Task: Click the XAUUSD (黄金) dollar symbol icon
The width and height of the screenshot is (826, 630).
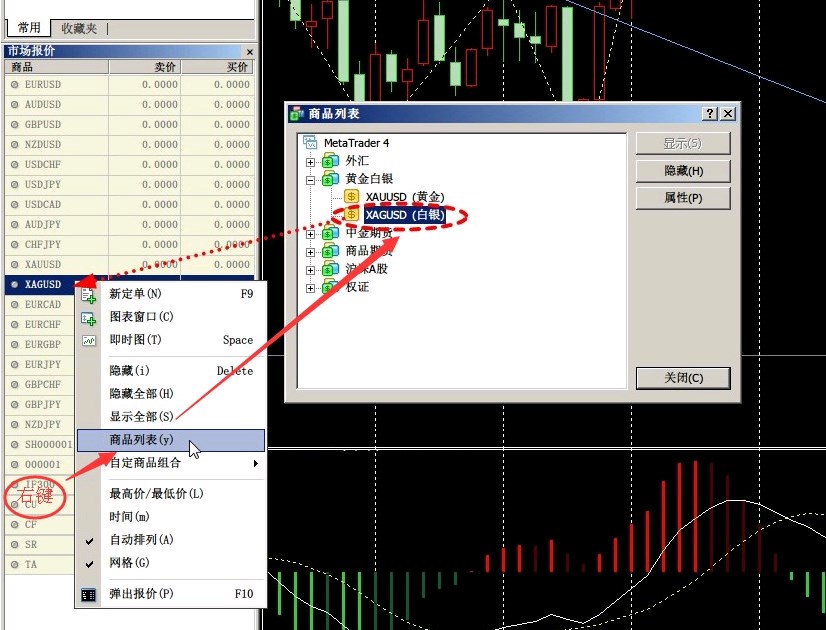Action: (x=351, y=197)
